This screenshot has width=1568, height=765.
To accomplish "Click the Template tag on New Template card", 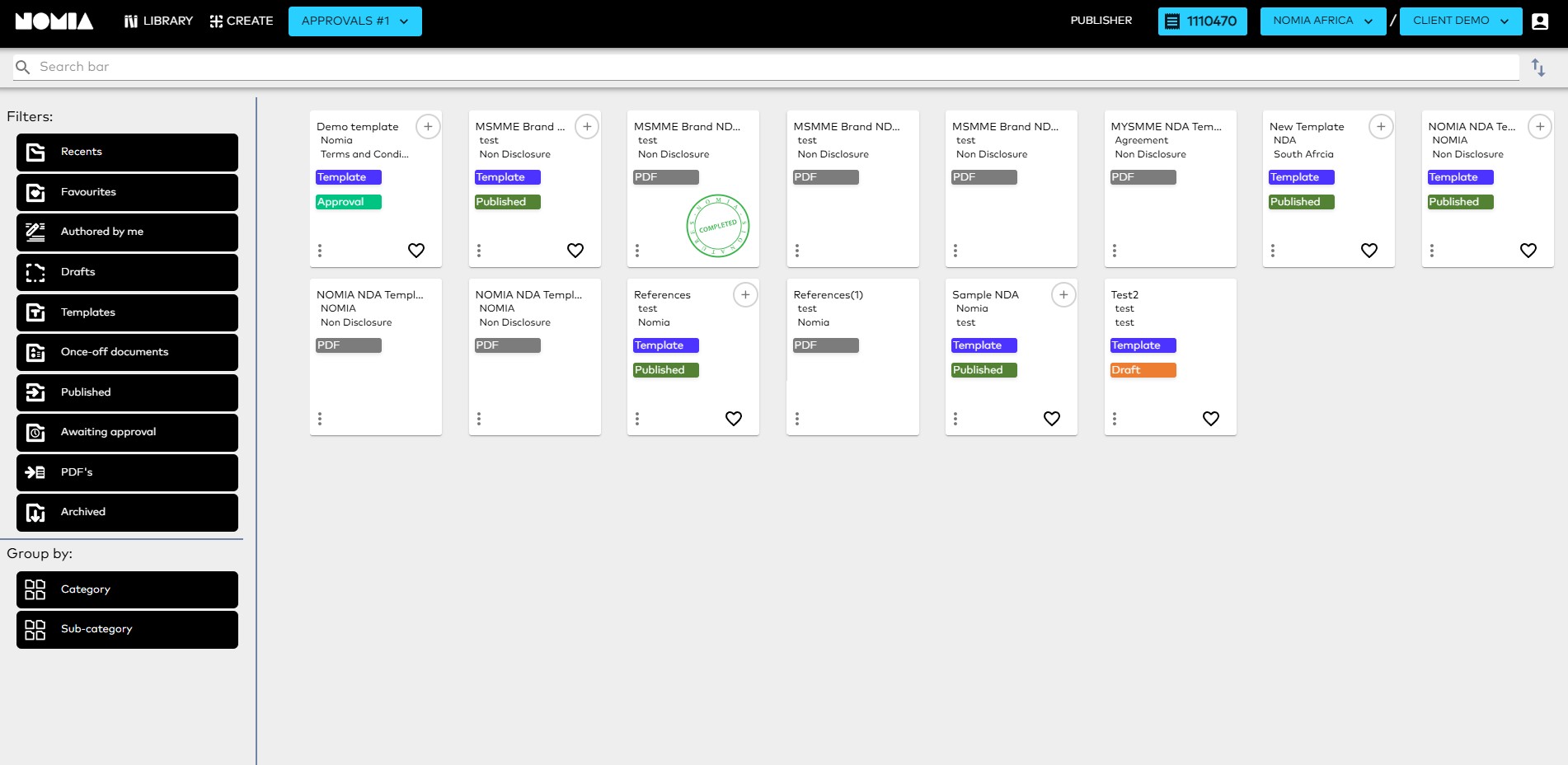I will coord(1302,177).
